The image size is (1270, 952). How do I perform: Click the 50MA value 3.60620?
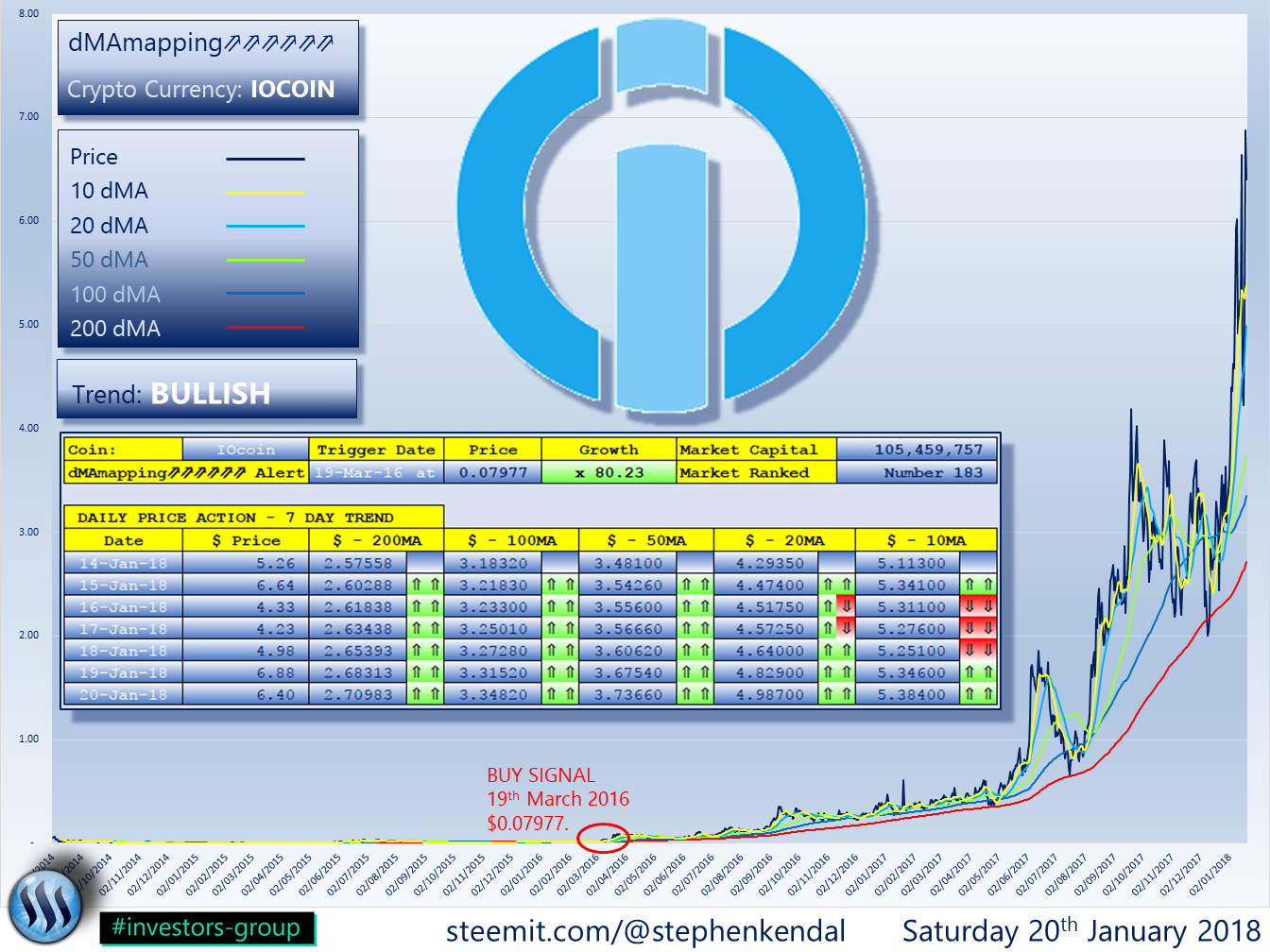[x=627, y=651]
